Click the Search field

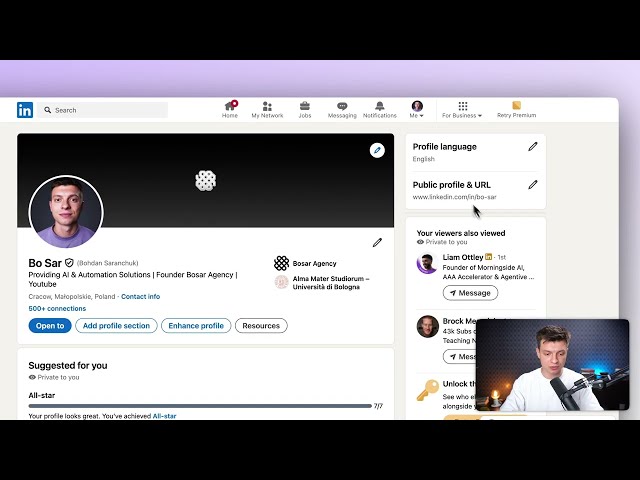tap(102, 110)
